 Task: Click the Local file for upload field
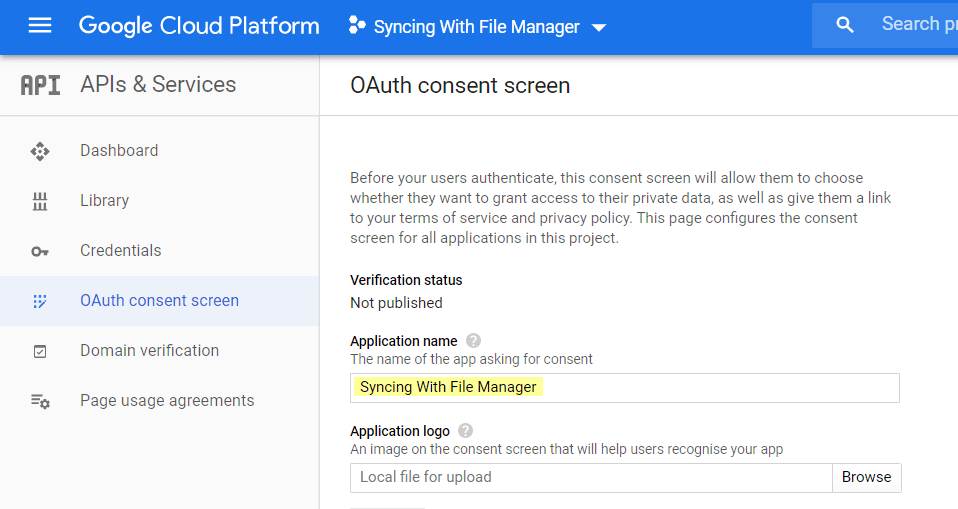tap(590, 478)
